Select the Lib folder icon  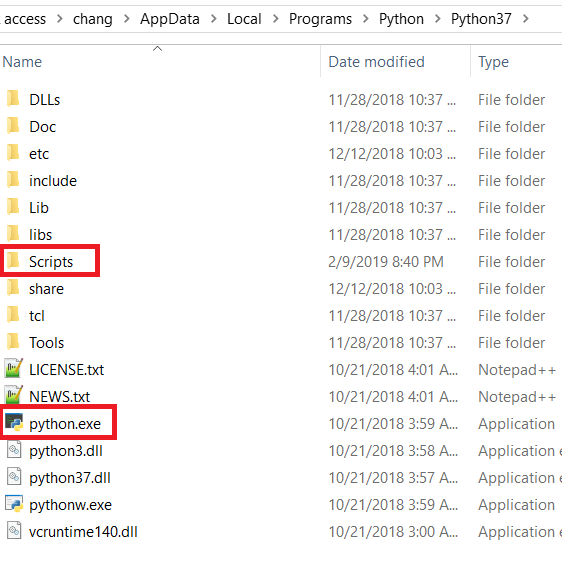click(13, 206)
